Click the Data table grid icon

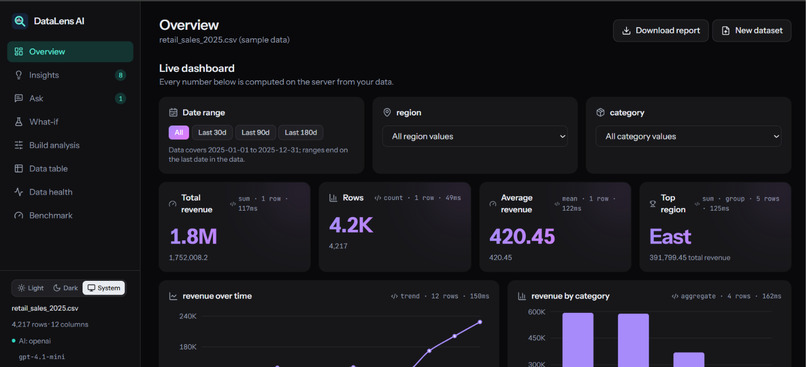tap(19, 169)
